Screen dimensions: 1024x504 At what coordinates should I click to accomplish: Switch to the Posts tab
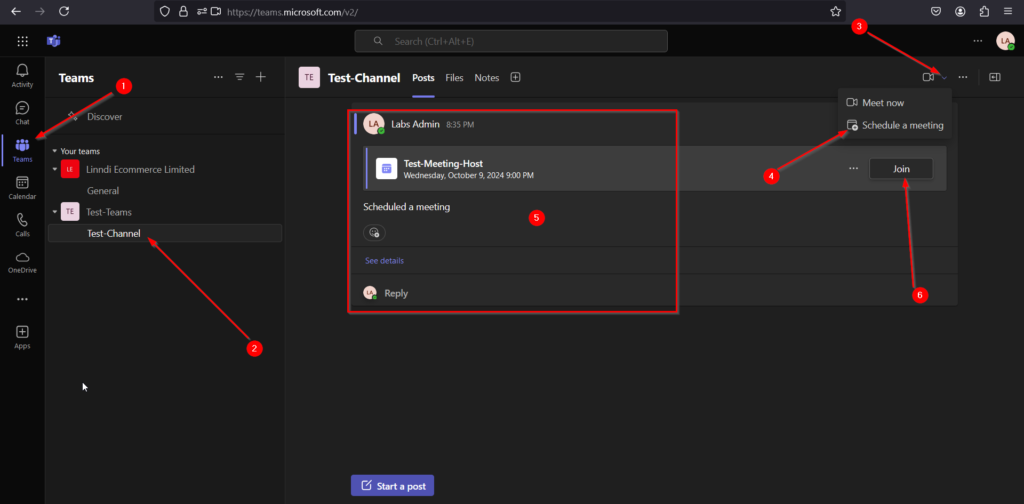[x=423, y=78]
